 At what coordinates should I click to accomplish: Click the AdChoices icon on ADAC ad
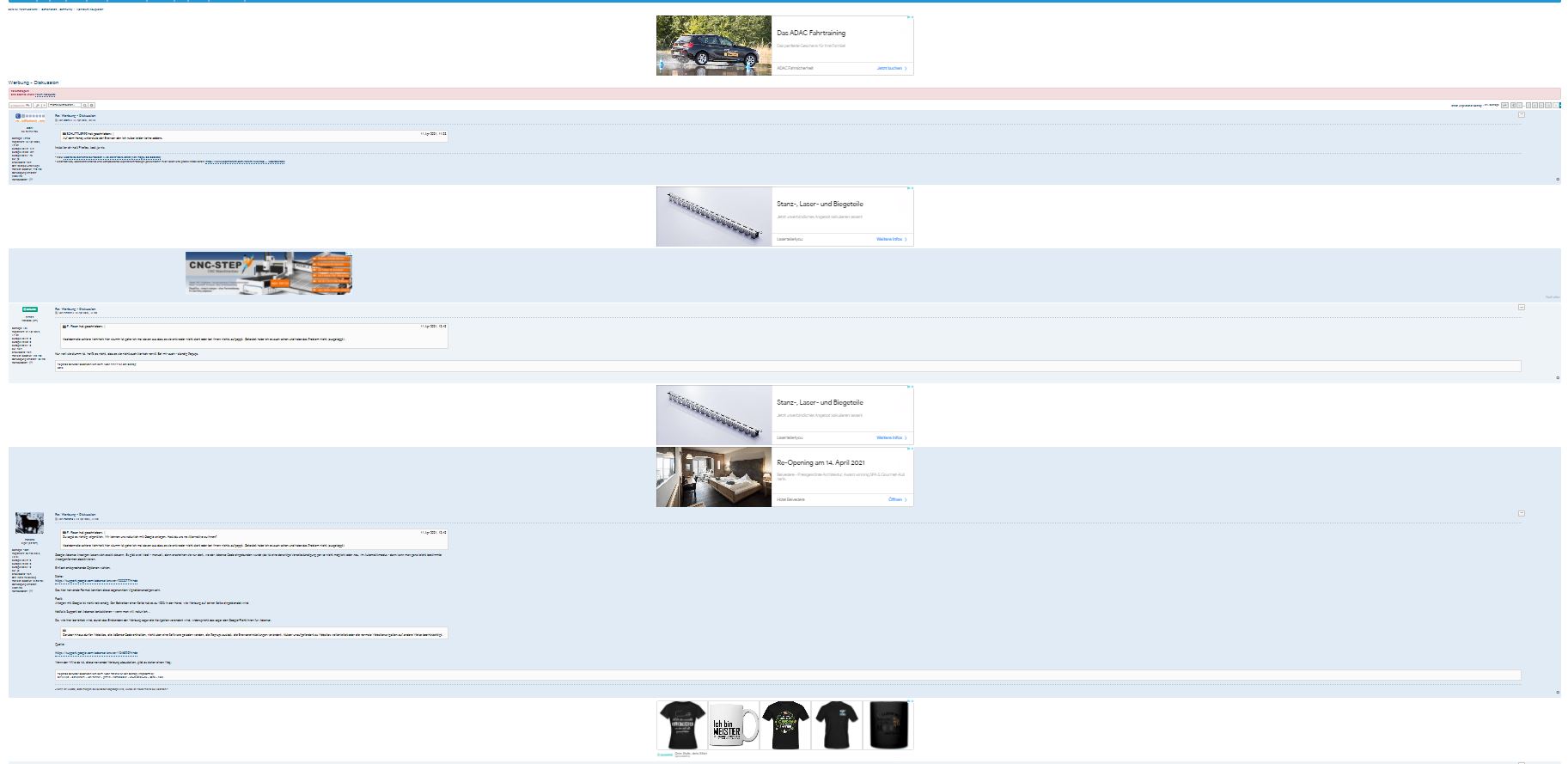[x=910, y=17]
